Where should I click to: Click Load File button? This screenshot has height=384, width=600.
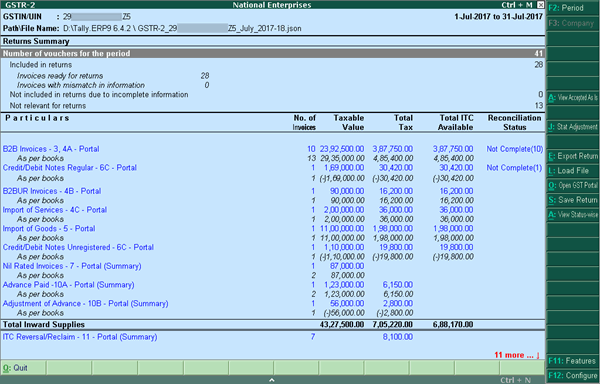click(x=573, y=171)
